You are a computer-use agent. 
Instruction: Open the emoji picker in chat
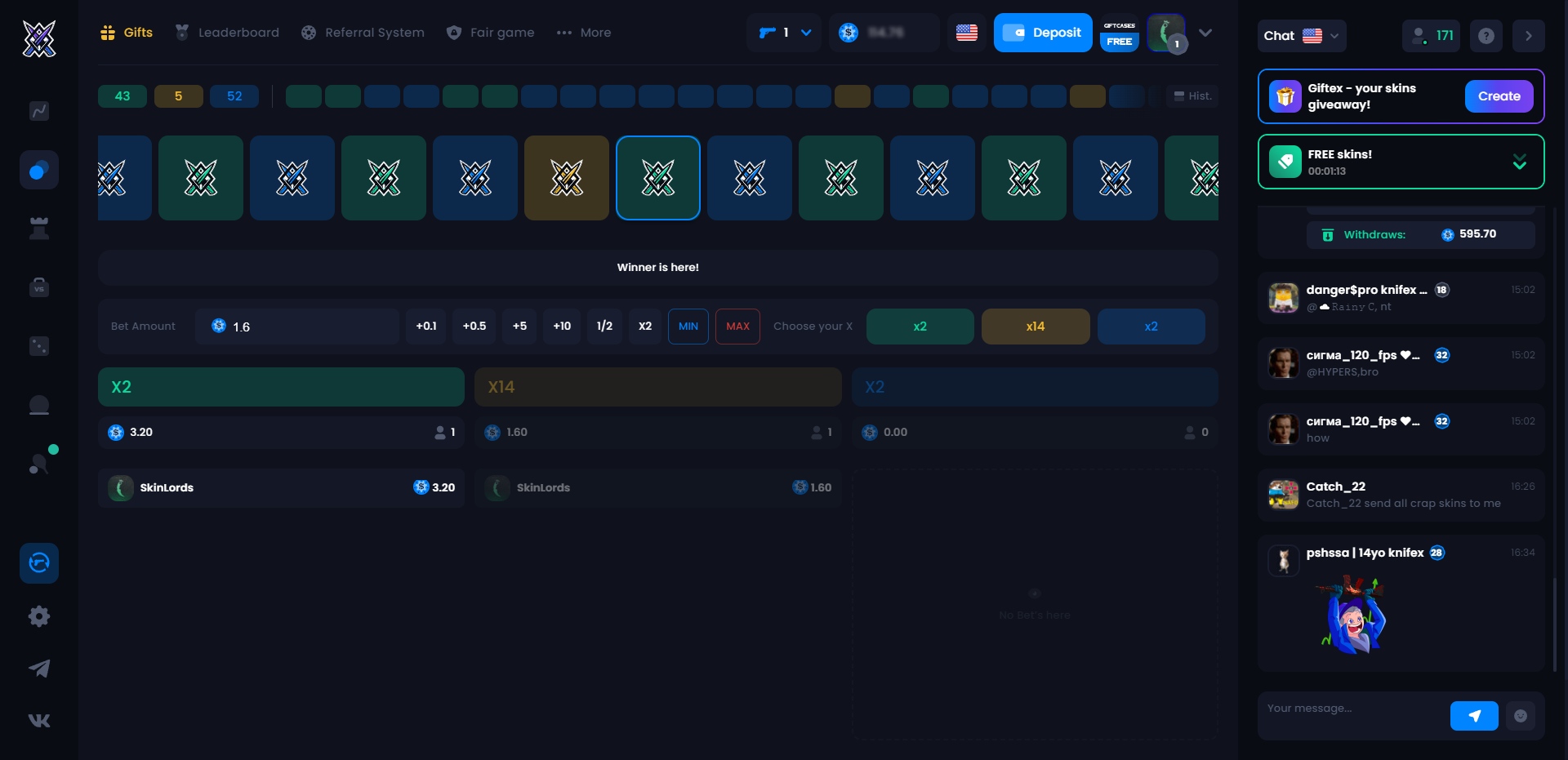point(1521,716)
